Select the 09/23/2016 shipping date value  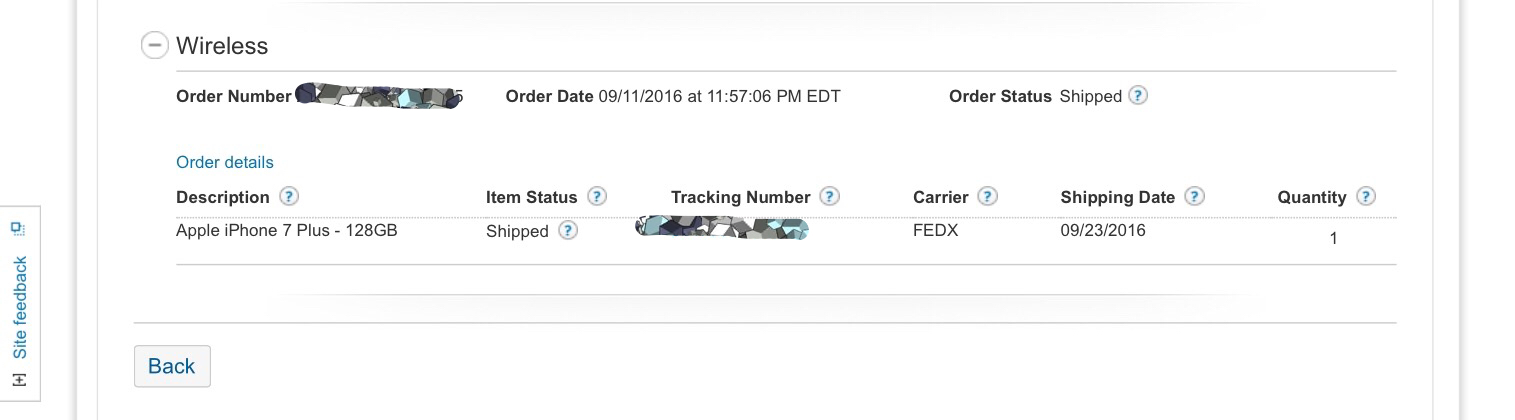click(x=1103, y=230)
